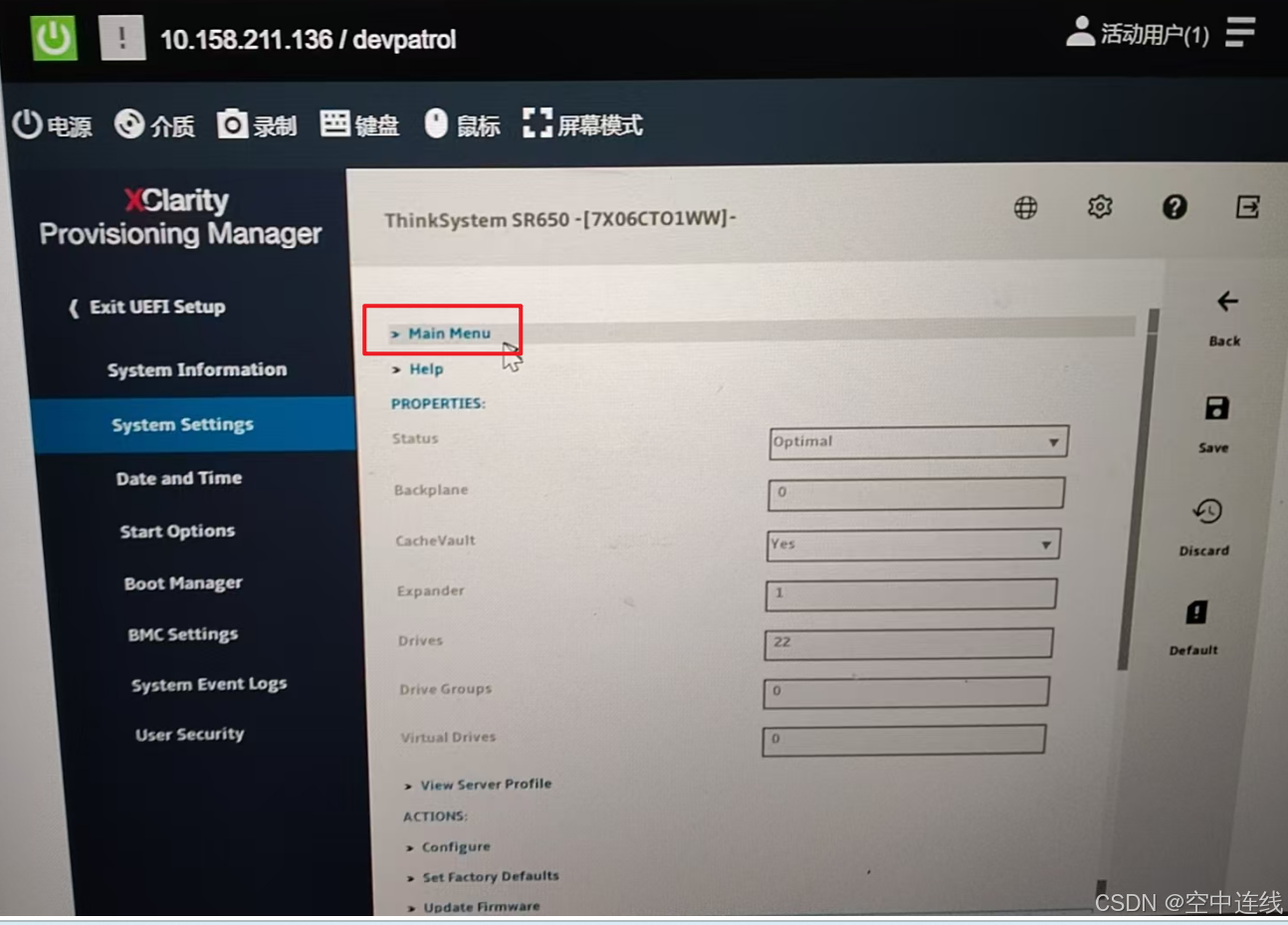The width and height of the screenshot is (1288, 925).
Task: Click the green power status icon
Action: (54, 38)
